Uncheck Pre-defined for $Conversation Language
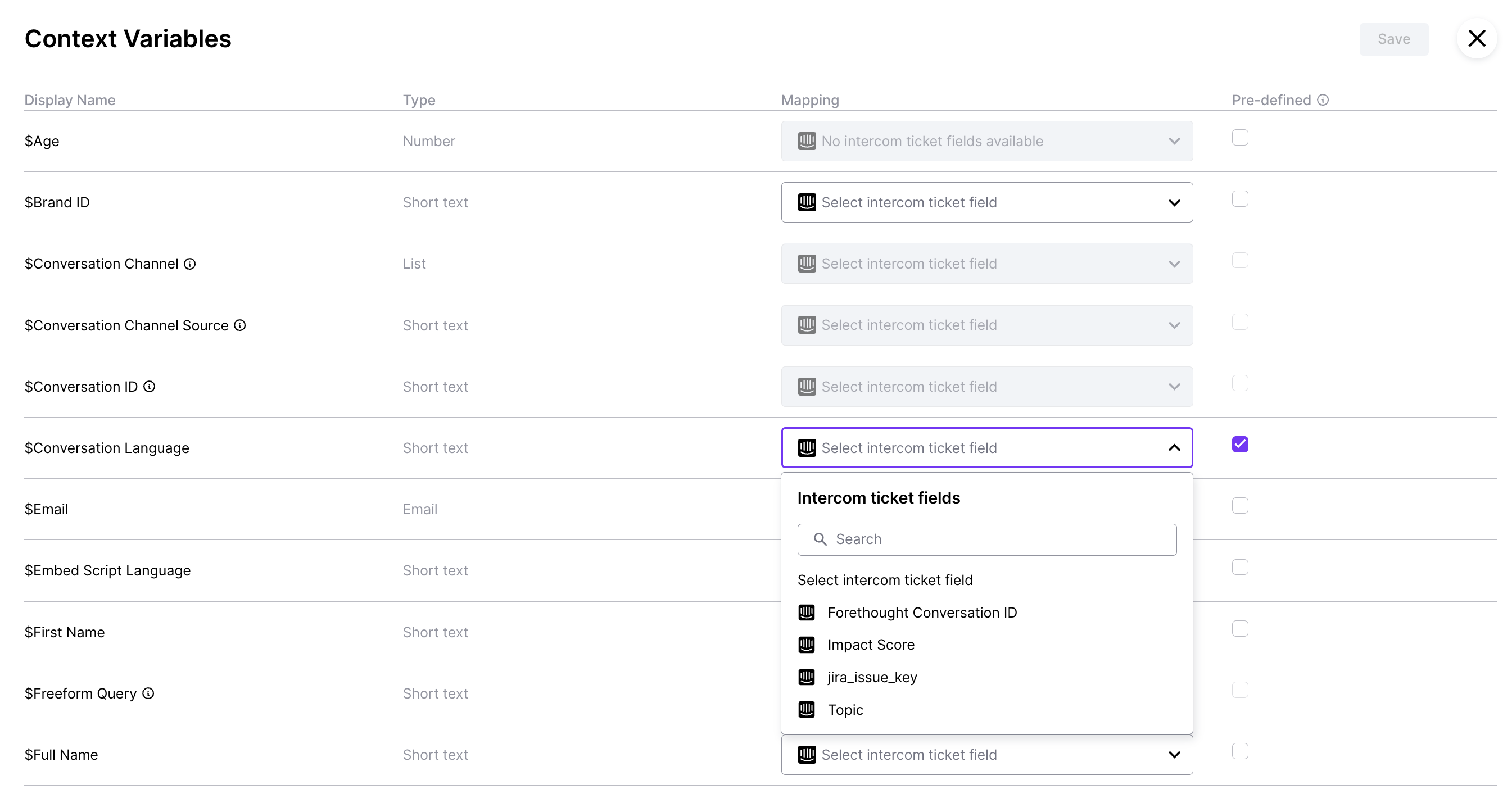Image resolution: width=1512 pixels, height=789 pixels. pyautogui.click(x=1239, y=445)
